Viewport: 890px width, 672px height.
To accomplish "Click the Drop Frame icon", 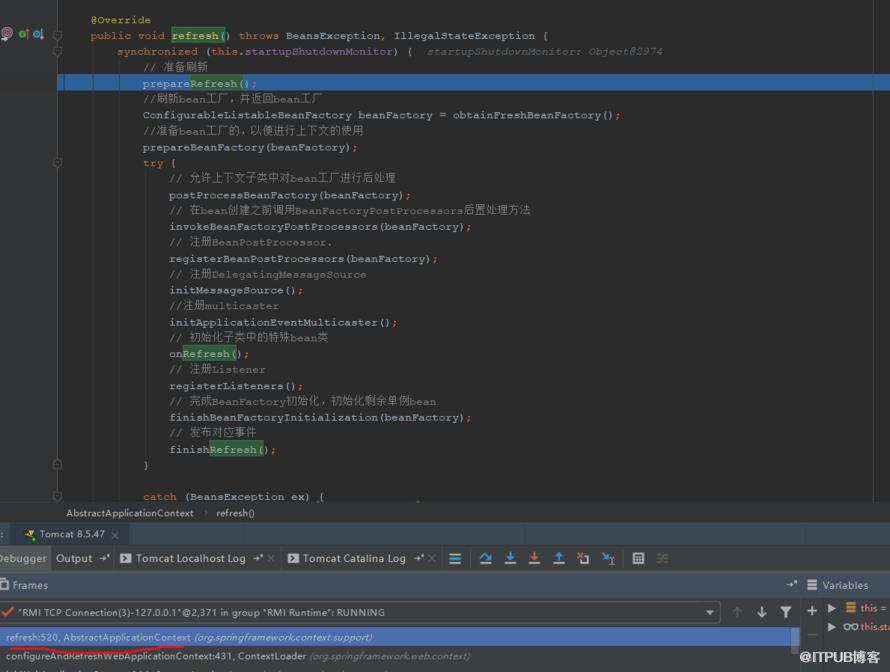I will coord(583,558).
